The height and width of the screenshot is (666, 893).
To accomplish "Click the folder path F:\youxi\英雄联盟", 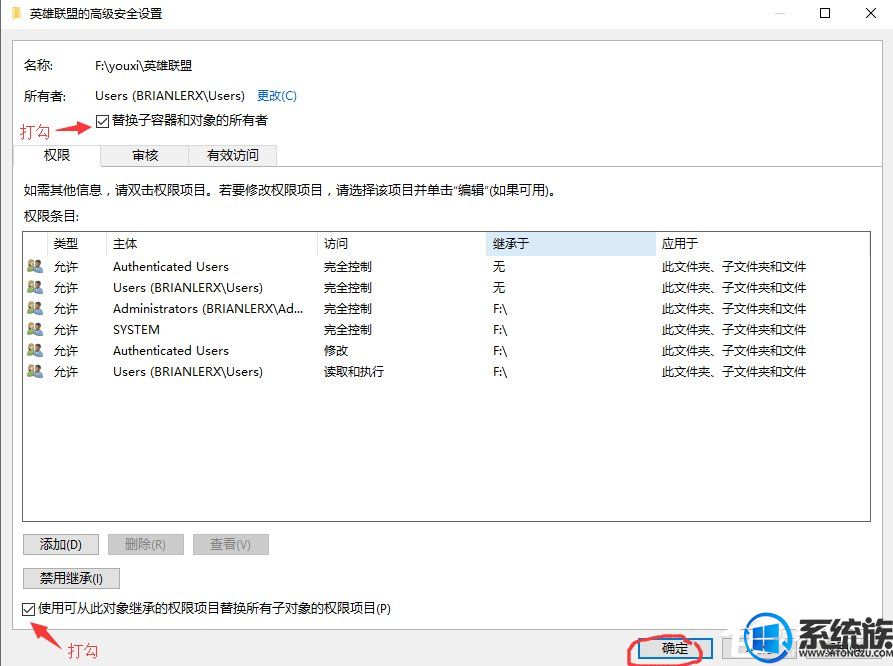I will click(x=144, y=66).
